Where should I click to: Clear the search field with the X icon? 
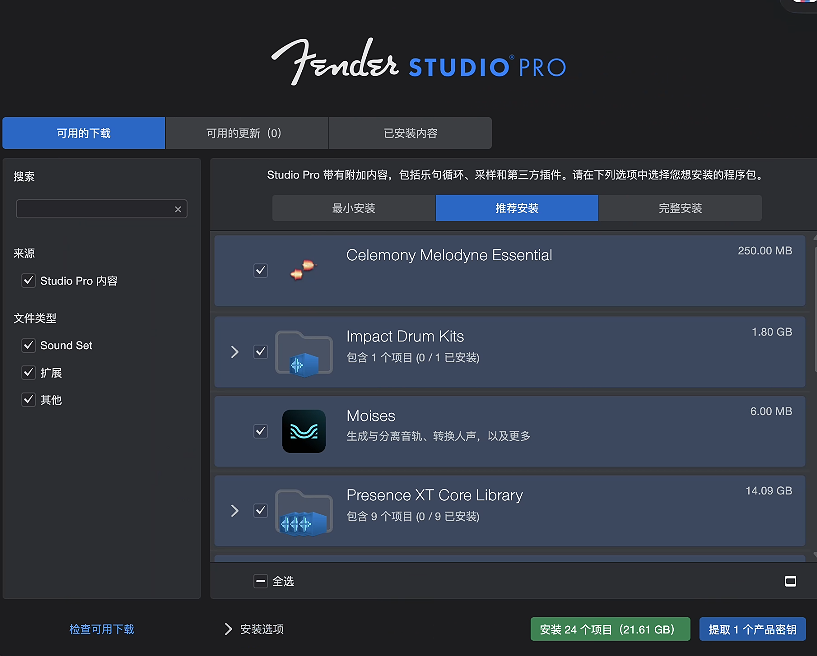pyautogui.click(x=178, y=209)
